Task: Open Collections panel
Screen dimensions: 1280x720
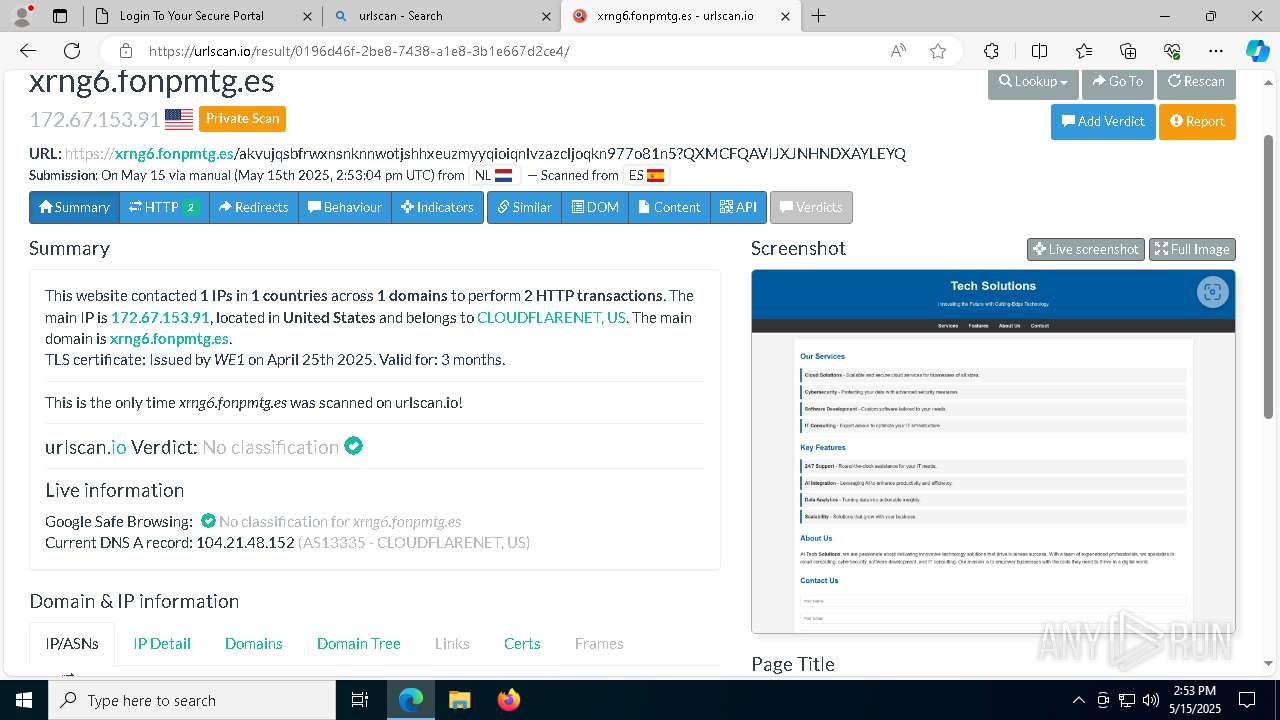Action: [x=1128, y=51]
